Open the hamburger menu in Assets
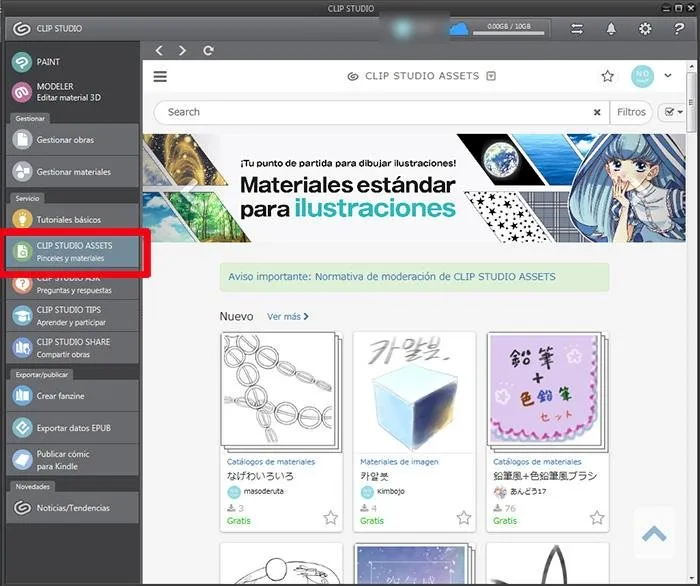This screenshot has width=700, height=586. click(160, 76)
